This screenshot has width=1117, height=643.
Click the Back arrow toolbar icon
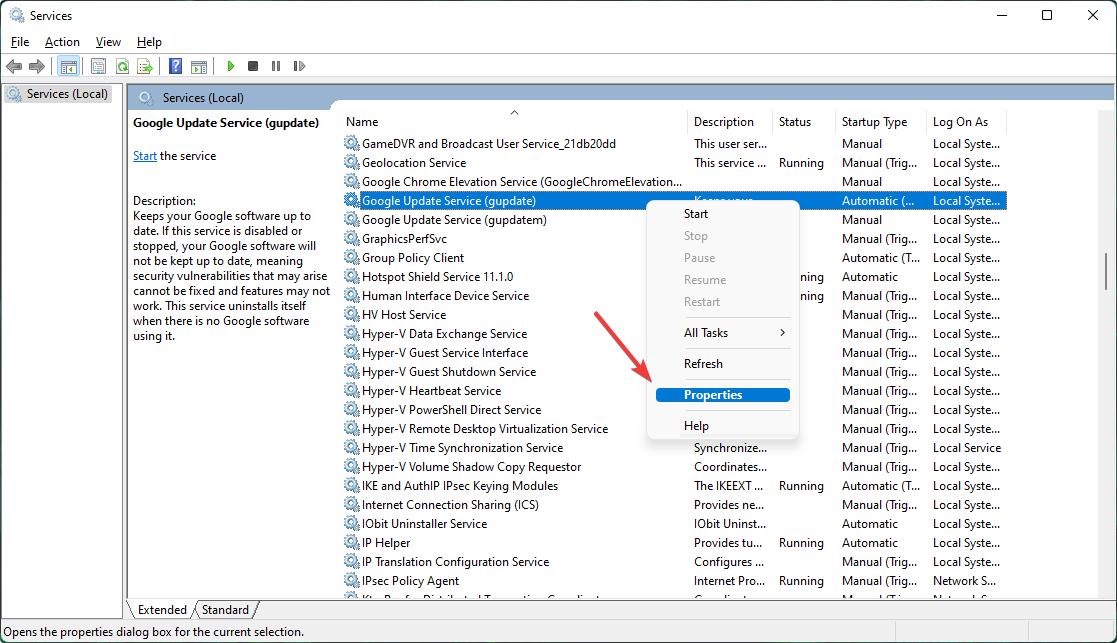(x=14, y=66)
